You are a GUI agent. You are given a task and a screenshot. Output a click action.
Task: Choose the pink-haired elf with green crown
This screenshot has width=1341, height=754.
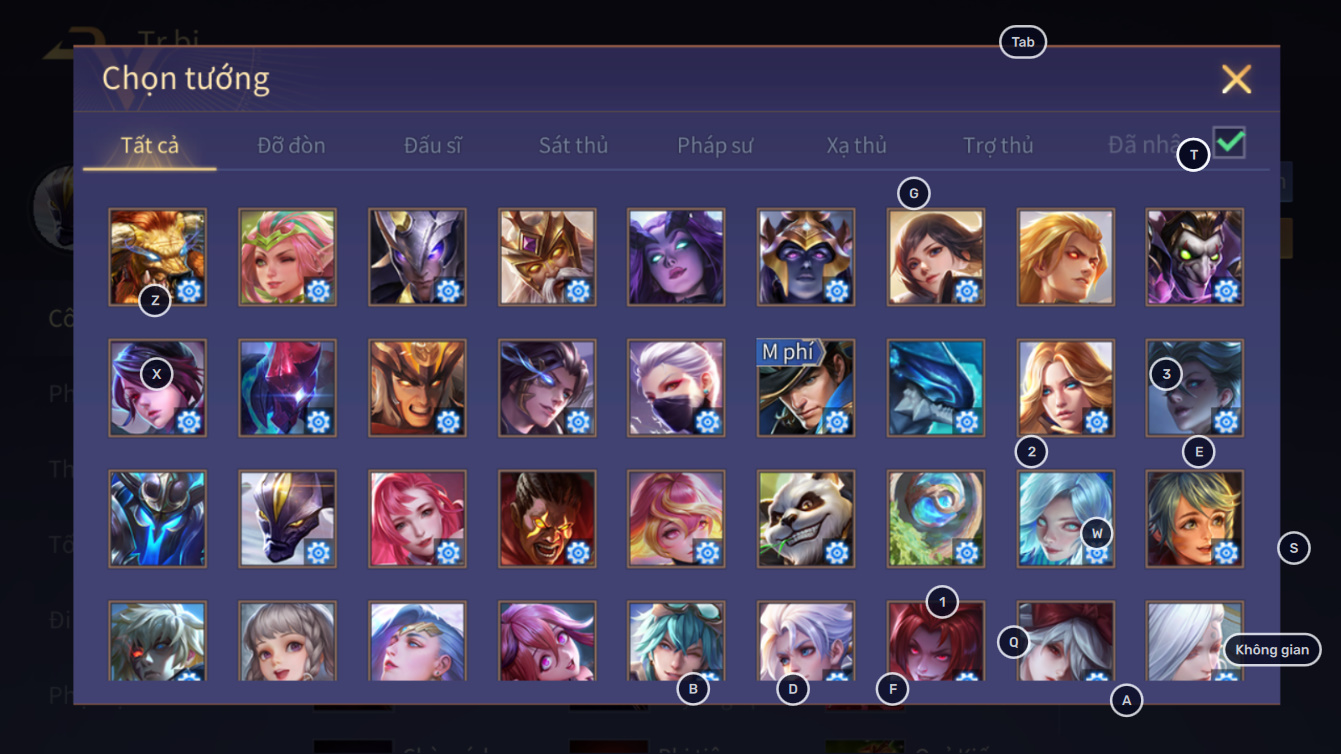[x=288, y=257]
